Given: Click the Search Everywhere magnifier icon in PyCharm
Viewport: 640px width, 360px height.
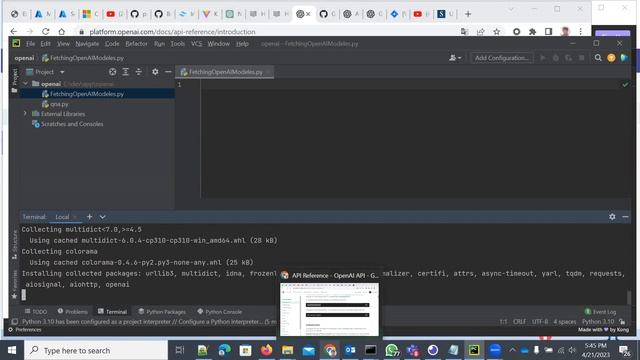Looking at the screenshot, I should pyautogui.click(x=598, y=58).
